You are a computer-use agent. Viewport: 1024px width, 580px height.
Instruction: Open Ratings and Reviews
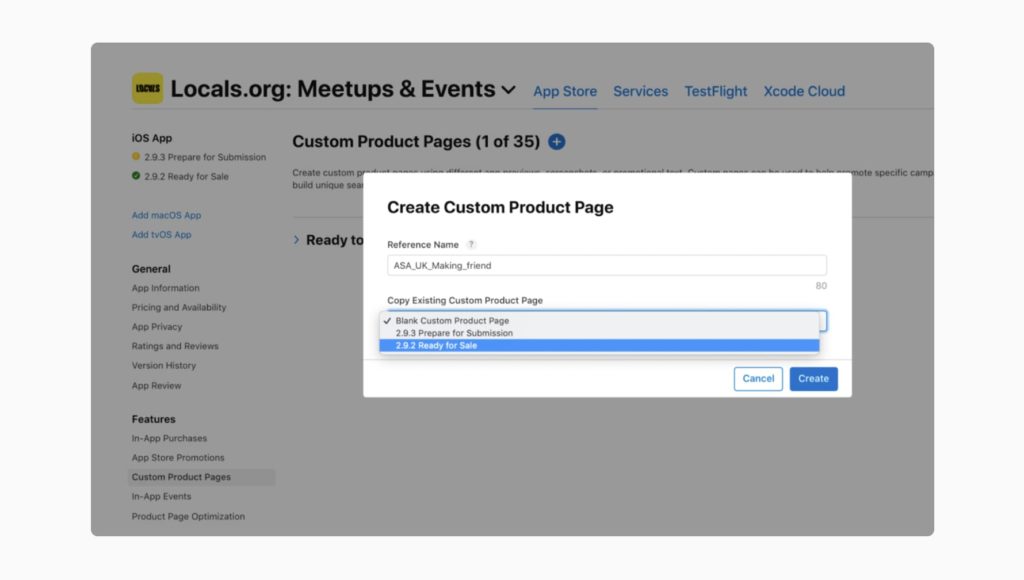[x=175, y=346]
